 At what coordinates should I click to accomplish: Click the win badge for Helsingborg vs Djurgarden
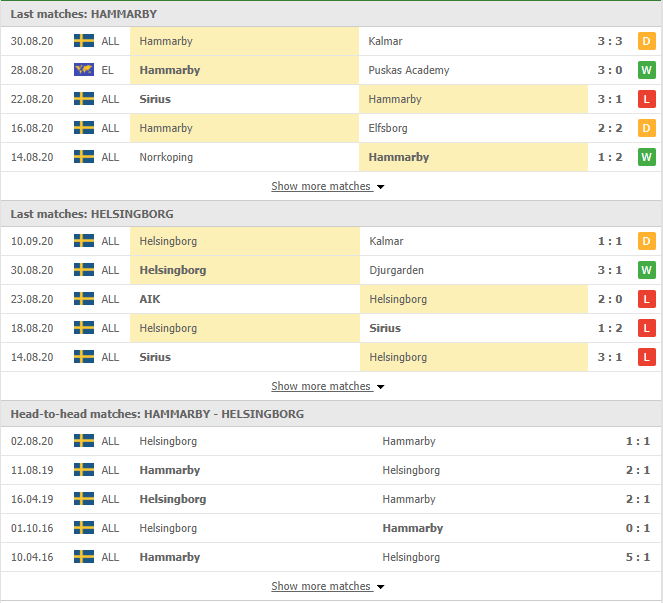click(647, 270)
